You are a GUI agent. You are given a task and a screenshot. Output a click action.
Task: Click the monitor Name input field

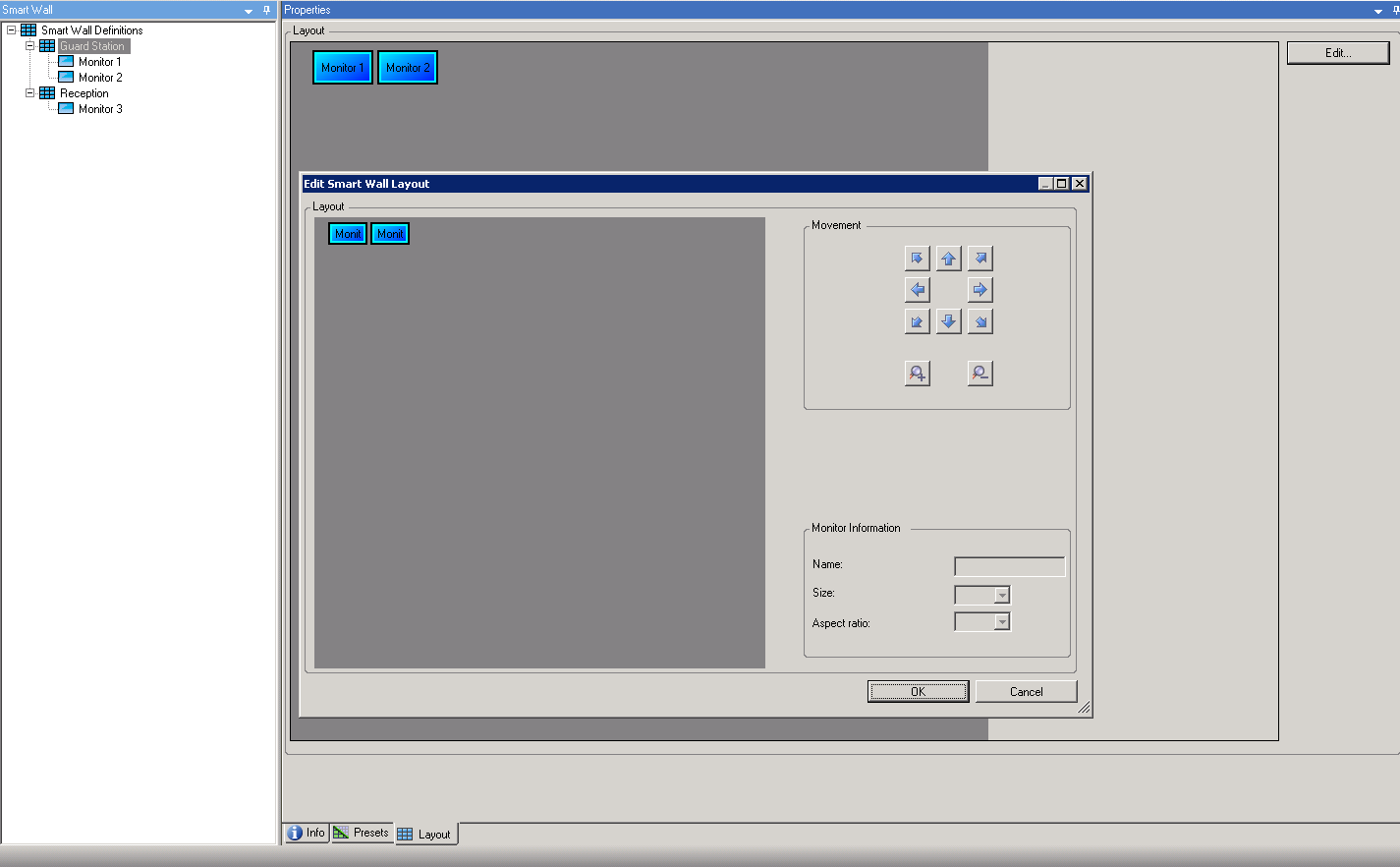pos(1008,565)
